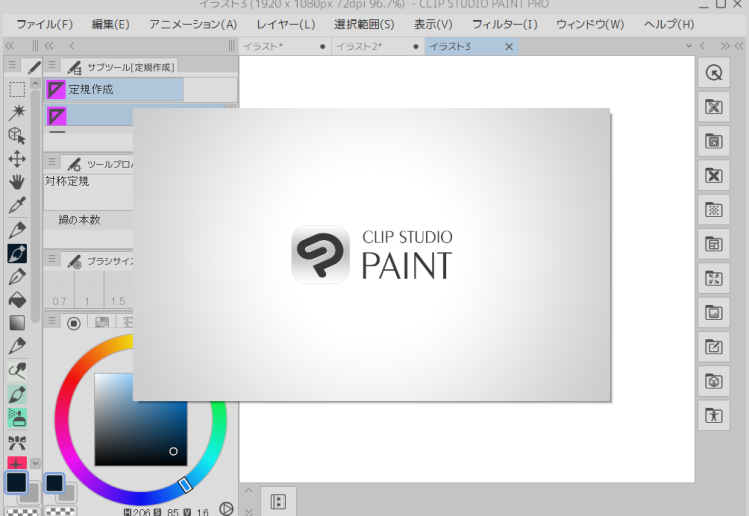Image resolution: width=749 pixels, height=516 pixels.
Task: Open the 表示(V) menu
Action: click(x=433, y=24)
